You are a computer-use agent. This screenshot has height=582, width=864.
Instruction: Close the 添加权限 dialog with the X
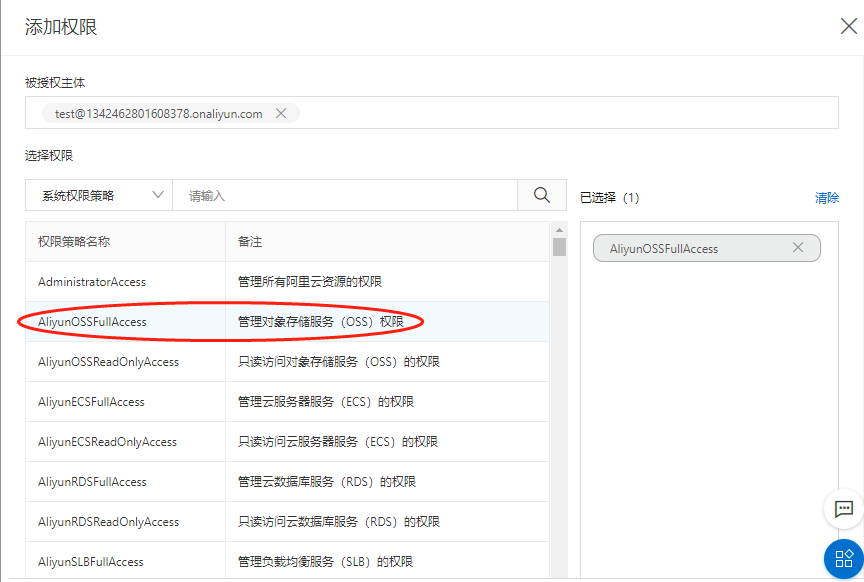[849, 26]
